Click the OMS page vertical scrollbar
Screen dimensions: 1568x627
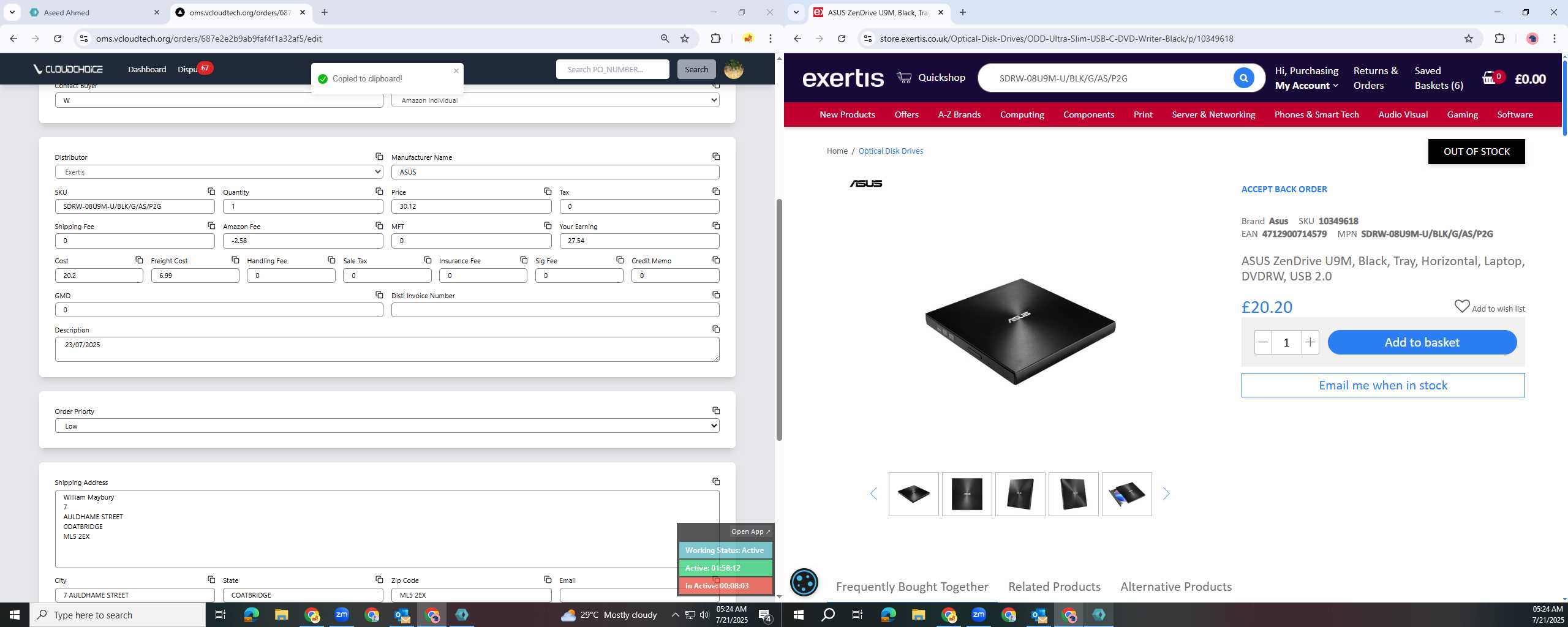(x=779, y=318)
